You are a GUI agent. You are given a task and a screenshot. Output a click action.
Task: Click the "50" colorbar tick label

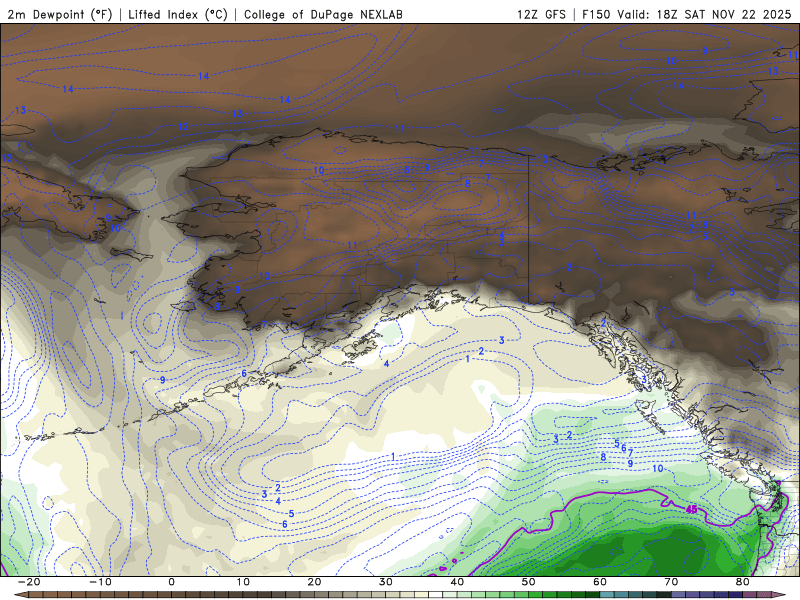click(529, 582)
